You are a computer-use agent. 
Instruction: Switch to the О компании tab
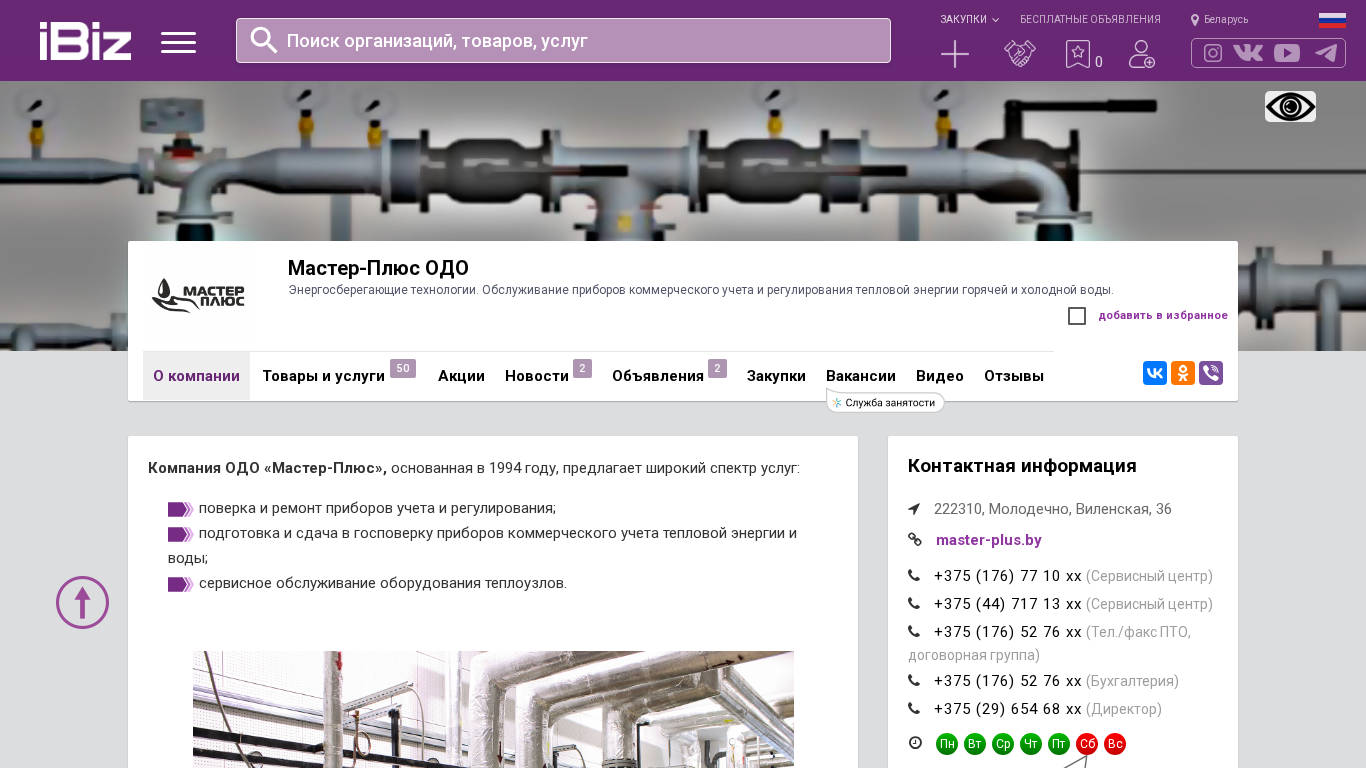[x=196, y=376]
